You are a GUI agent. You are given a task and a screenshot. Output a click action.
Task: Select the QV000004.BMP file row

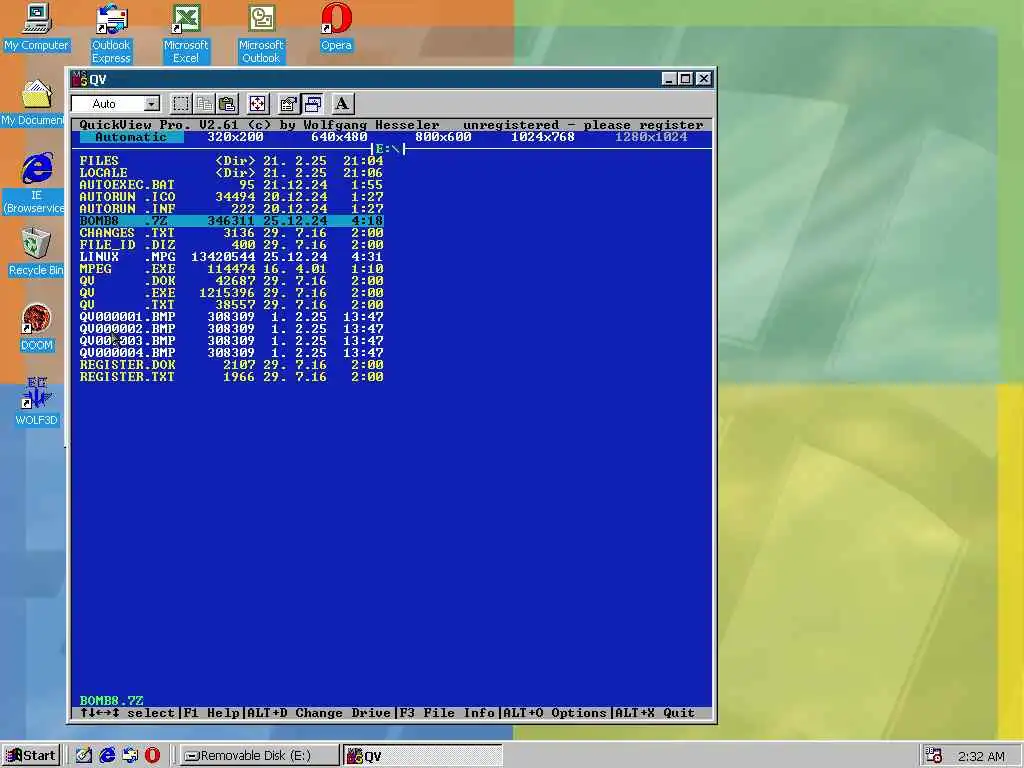click(231, 353)
